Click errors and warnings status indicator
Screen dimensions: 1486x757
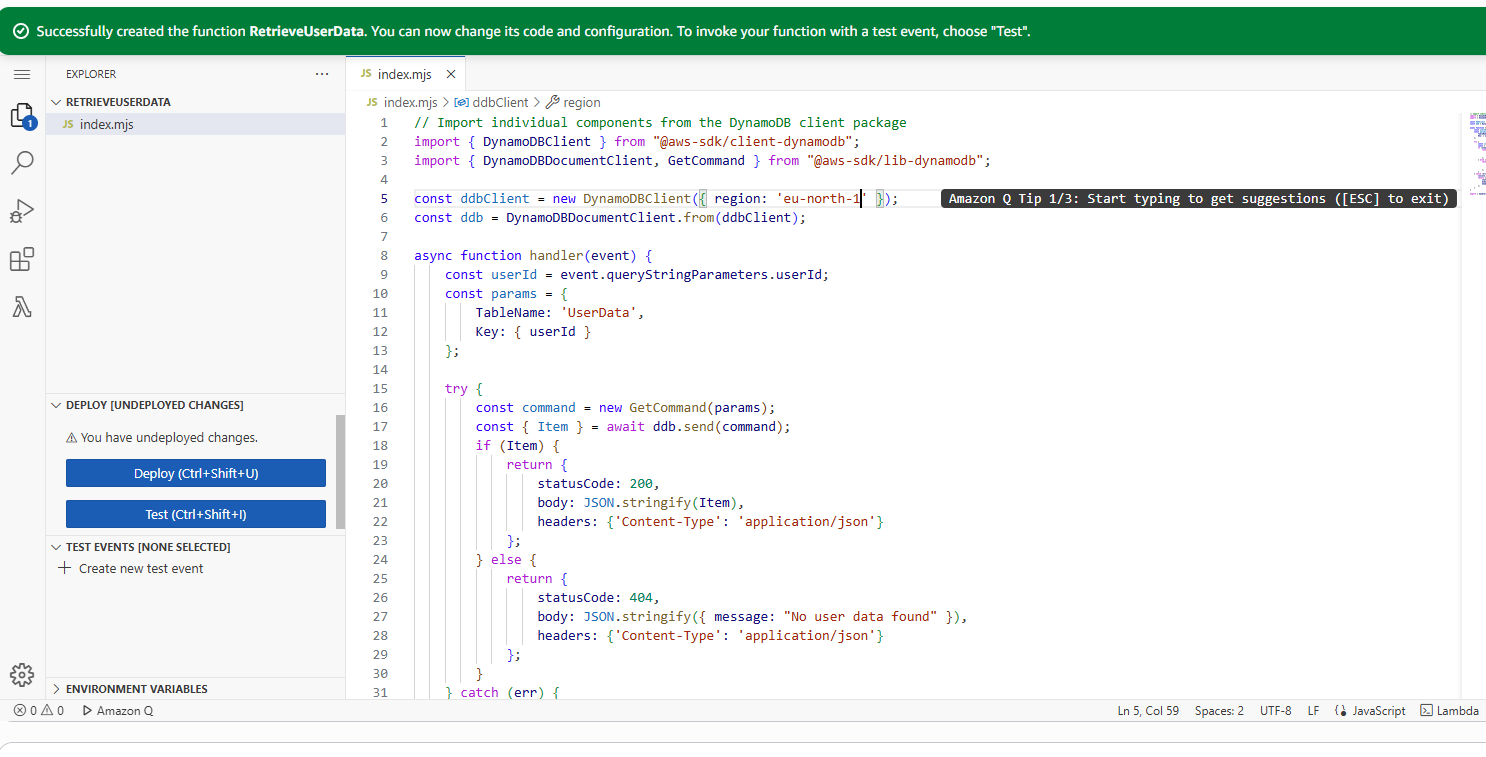(38, 711)
